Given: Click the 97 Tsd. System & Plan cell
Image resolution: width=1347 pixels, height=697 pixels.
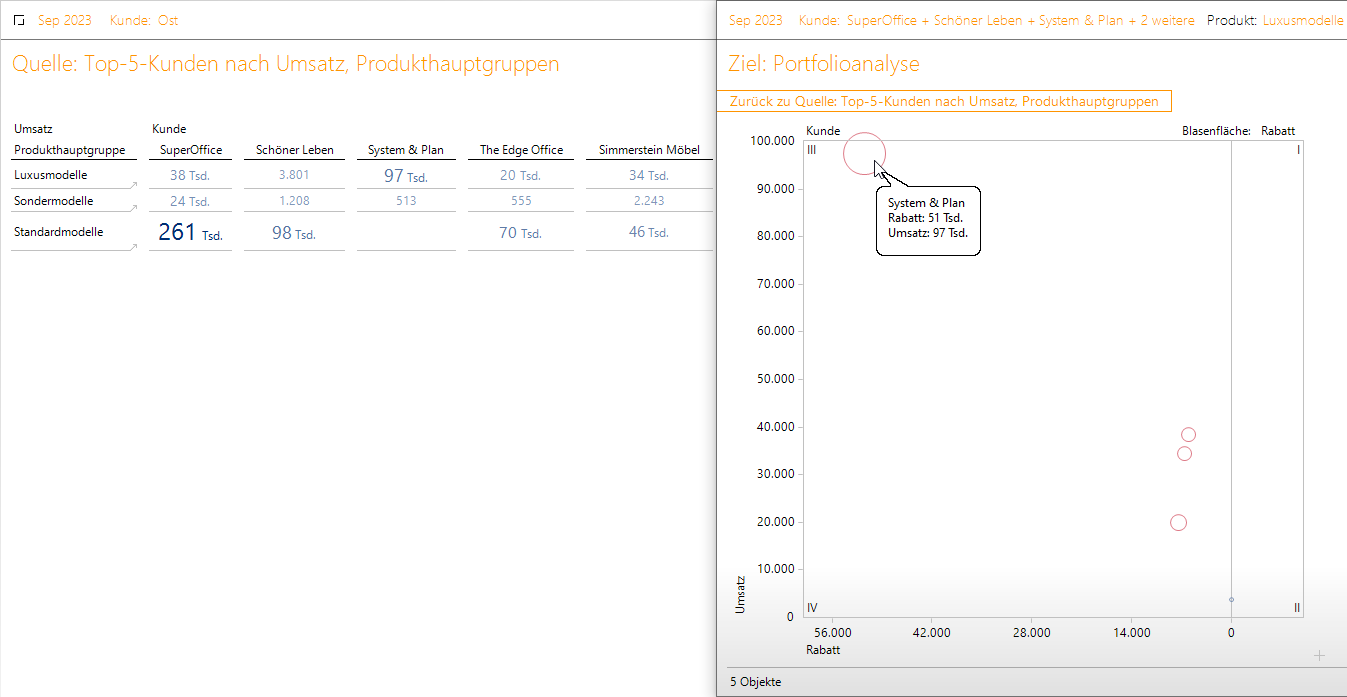Looking at the screenshot, I should point(405,176).
